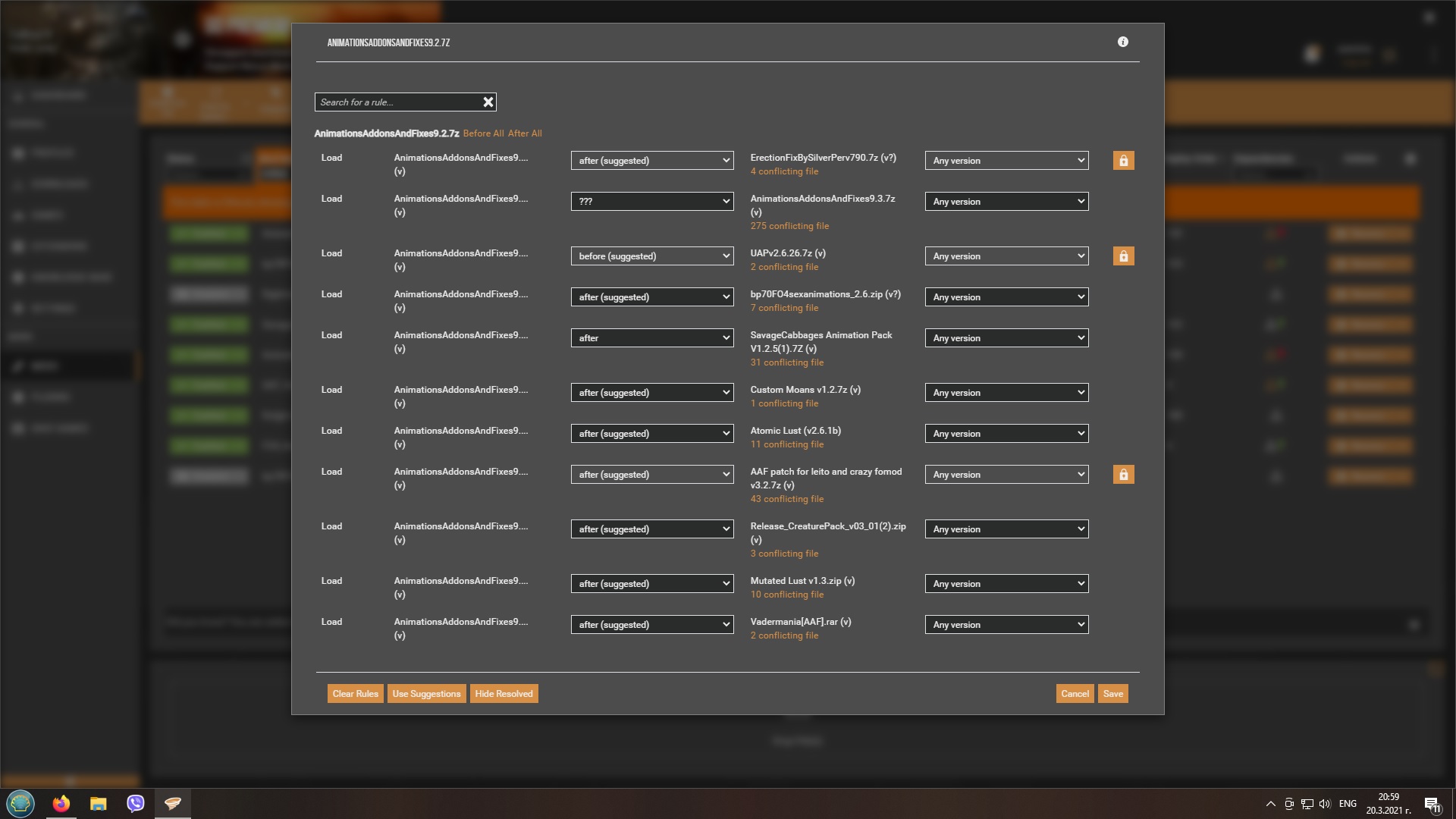
Task: Click the Before All link
Action: (483, 133)
